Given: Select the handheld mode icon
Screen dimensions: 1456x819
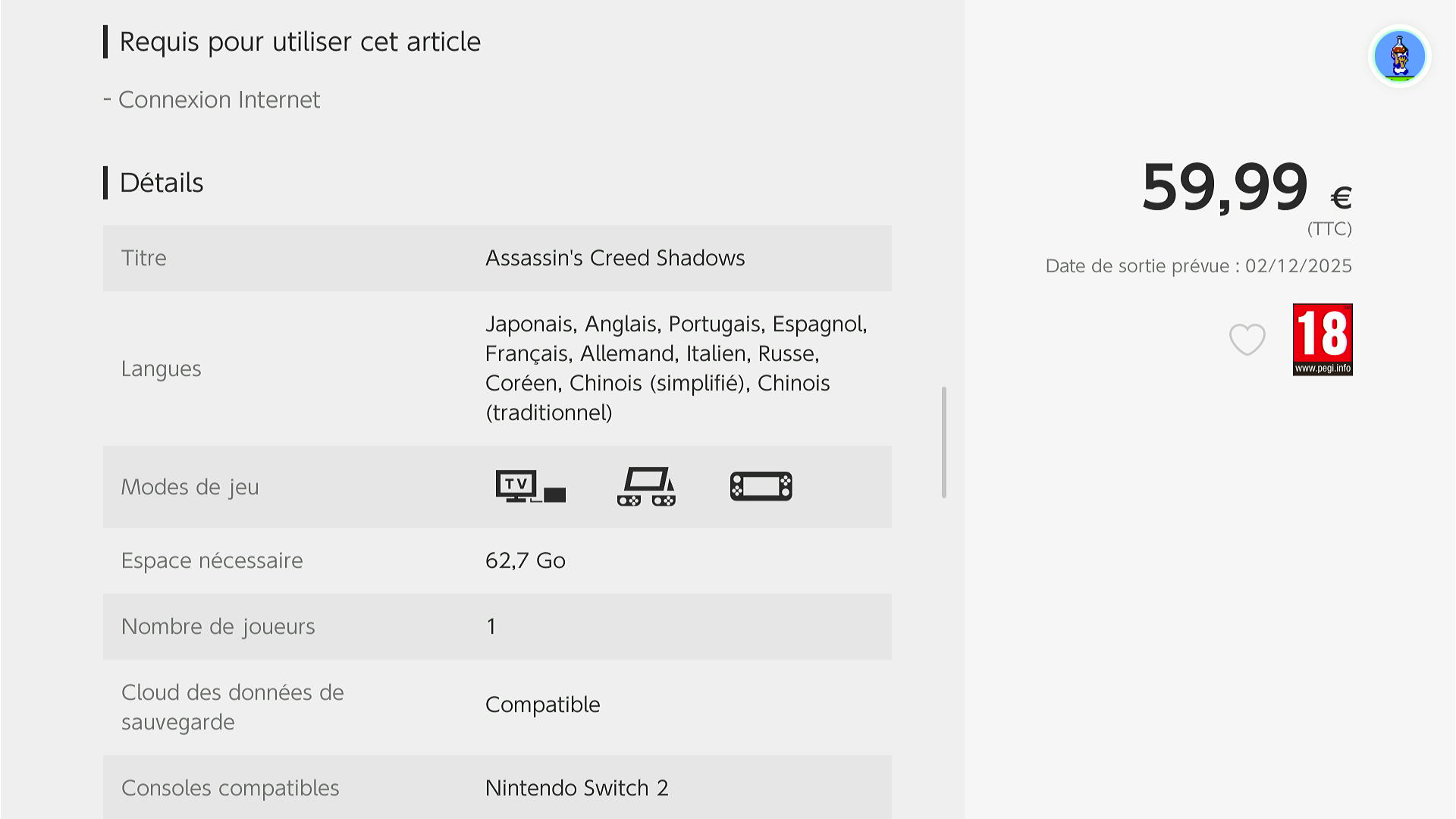Looking at the screenshot, I should pos(761,486).
